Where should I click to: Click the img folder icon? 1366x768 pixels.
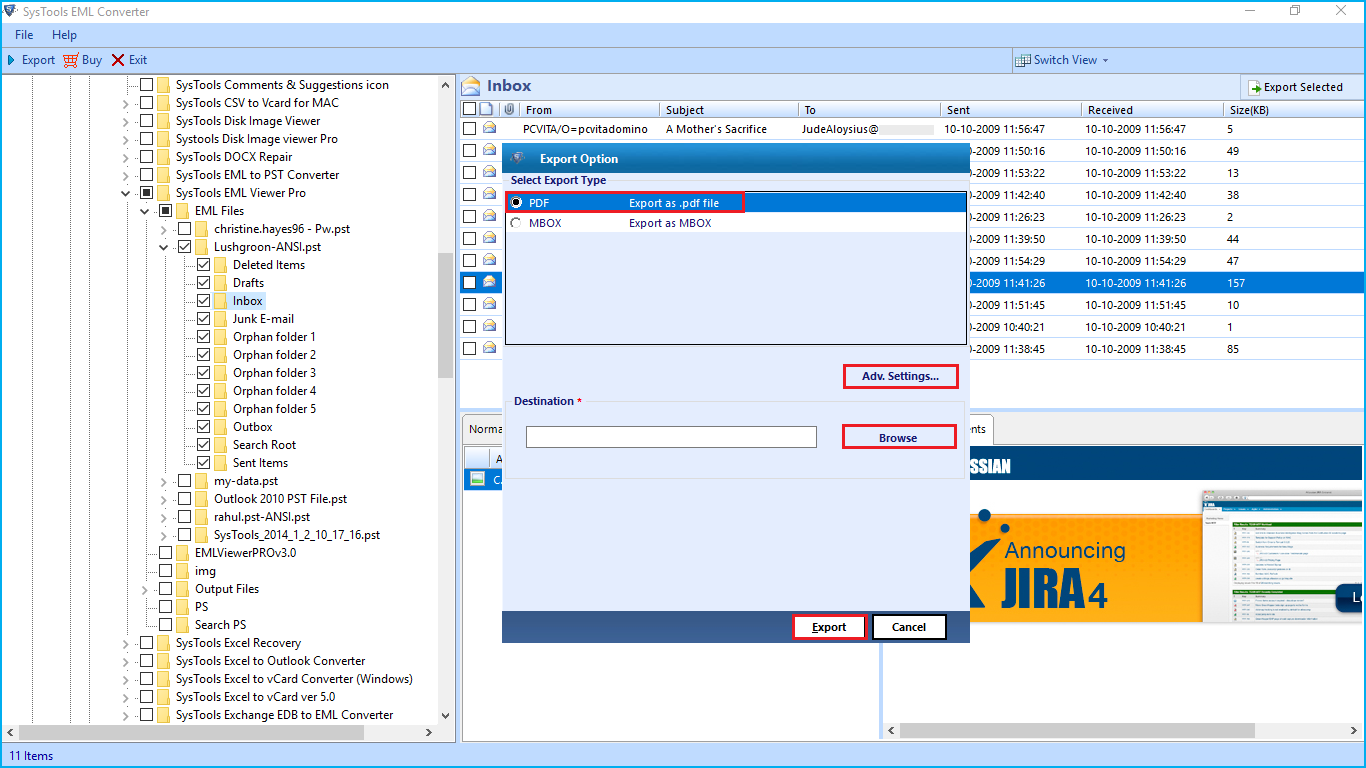(184, 571)
